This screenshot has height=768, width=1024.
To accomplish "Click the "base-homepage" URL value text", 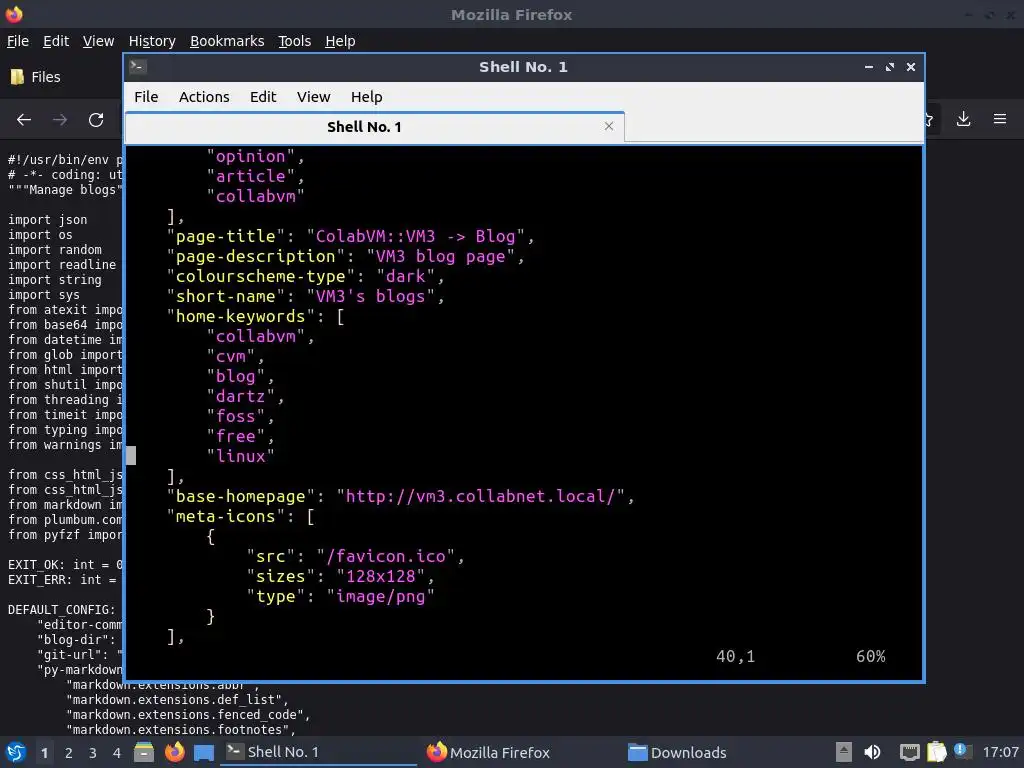I will click(x=480, y=496).
